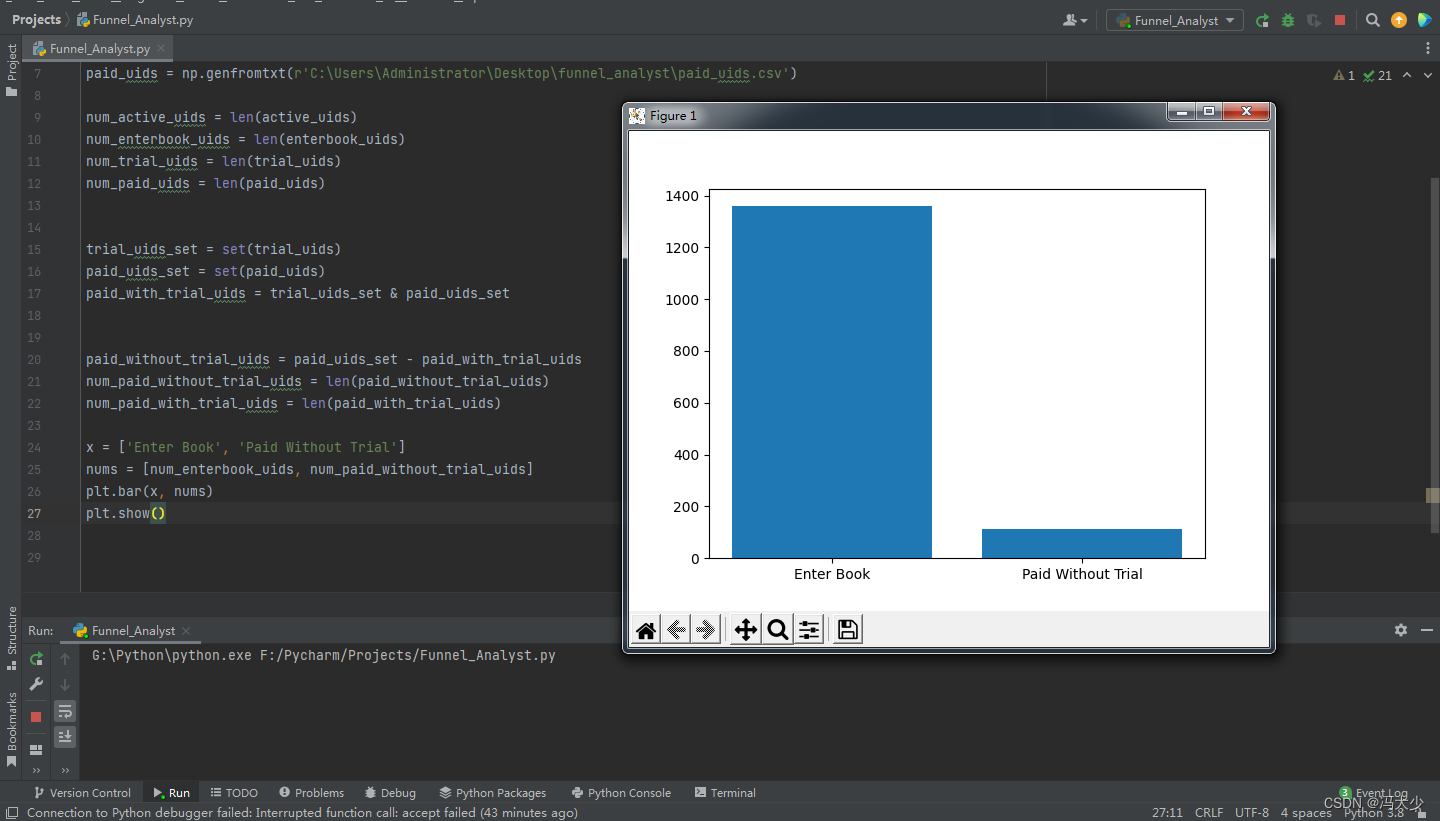
Task: Open editor tabs more options (three dots)
Action: pos(1428,48)
